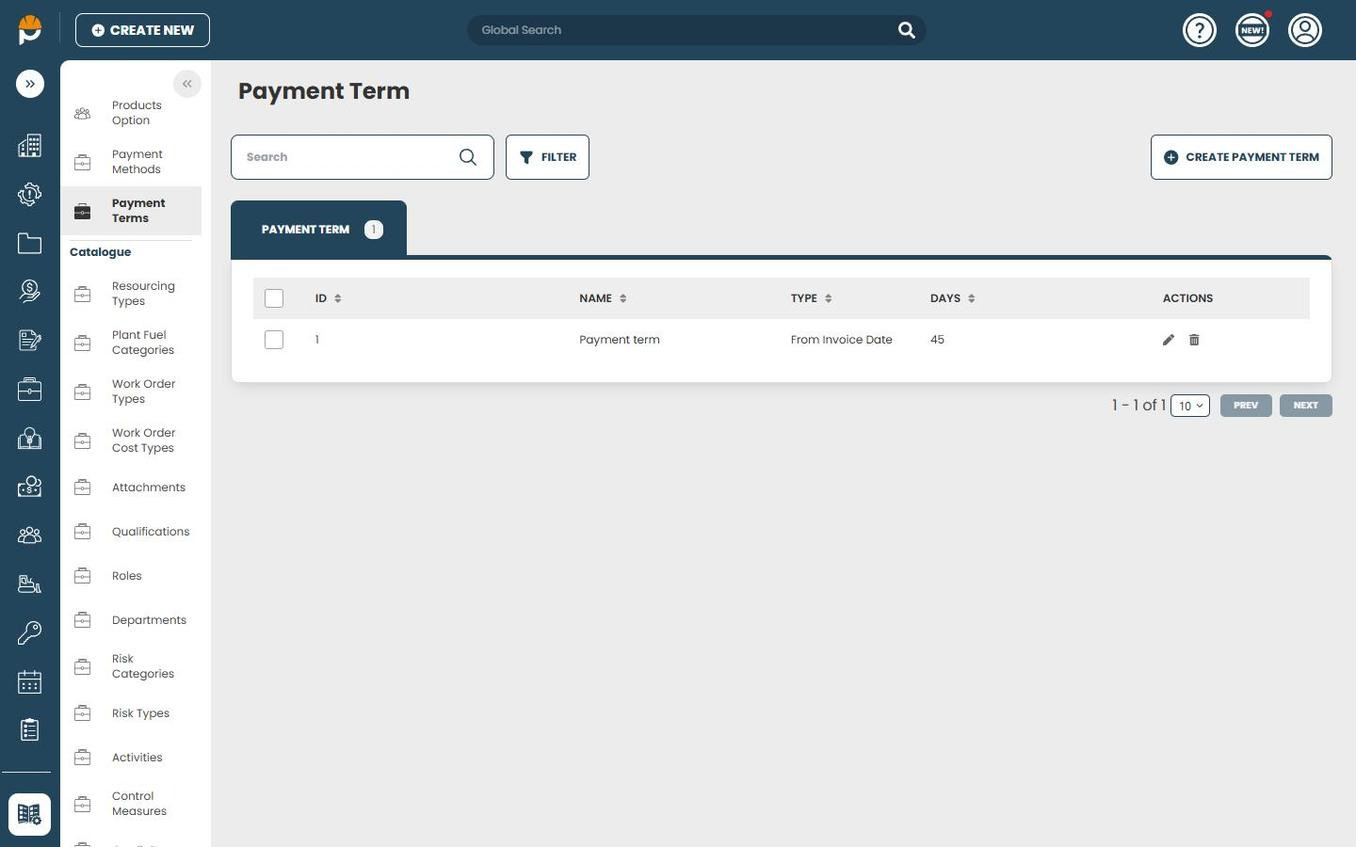Viewport: 1356px width, 847px height.
Task: Click the table search magnifier icon
Action: pos(468,157)
